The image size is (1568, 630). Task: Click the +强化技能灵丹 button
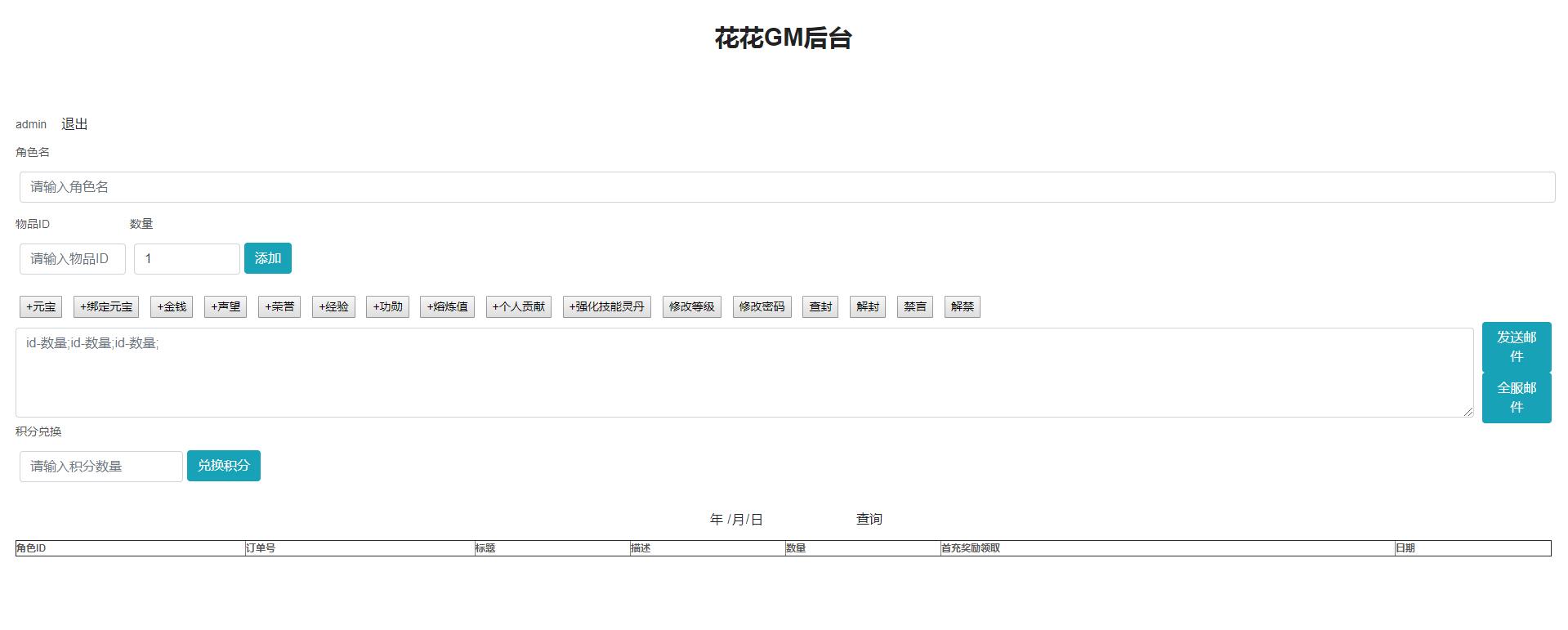click(606, 307)
